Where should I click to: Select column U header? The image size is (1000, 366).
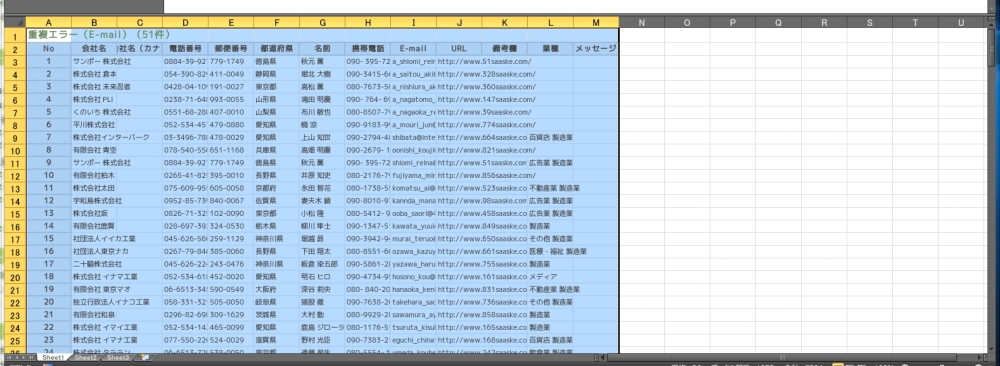(x=960, y=22)
